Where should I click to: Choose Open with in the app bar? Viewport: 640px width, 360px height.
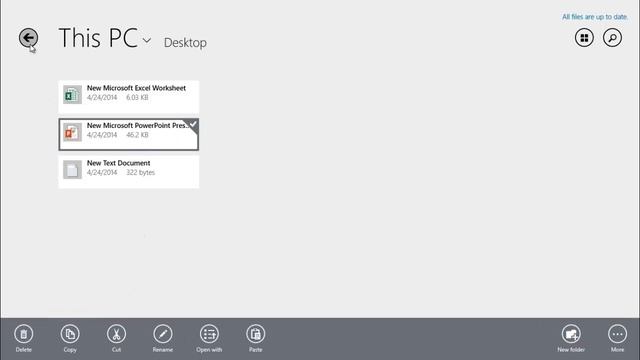[209, 334]
